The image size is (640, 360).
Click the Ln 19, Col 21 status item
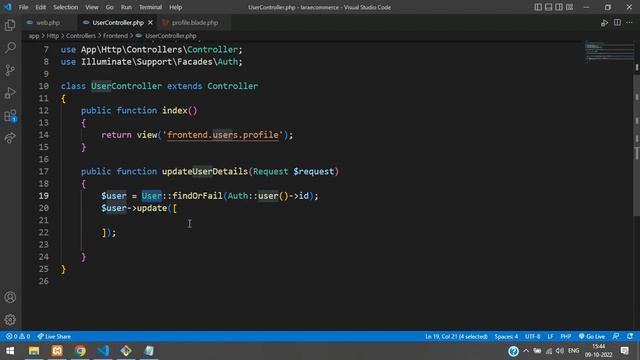coord(456,336)
